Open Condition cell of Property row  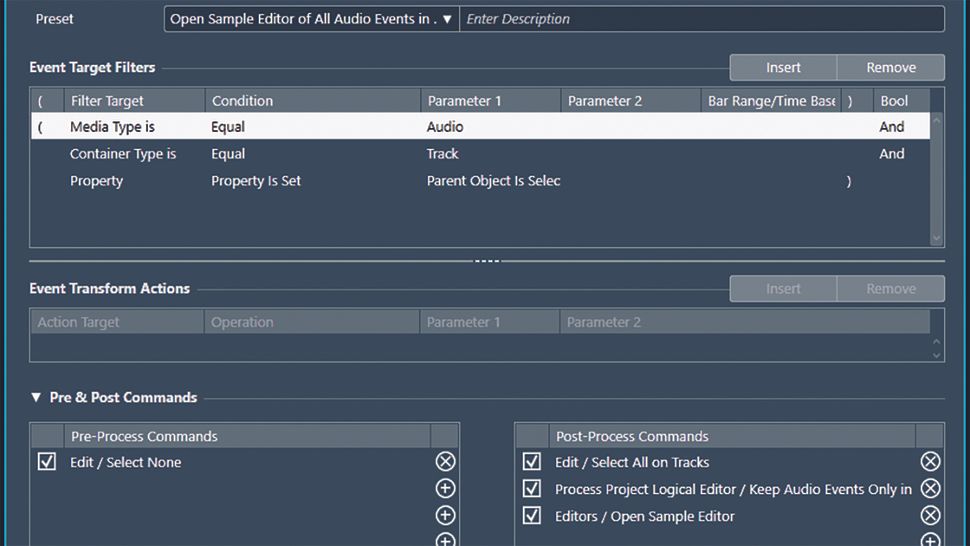coord(312,181)
